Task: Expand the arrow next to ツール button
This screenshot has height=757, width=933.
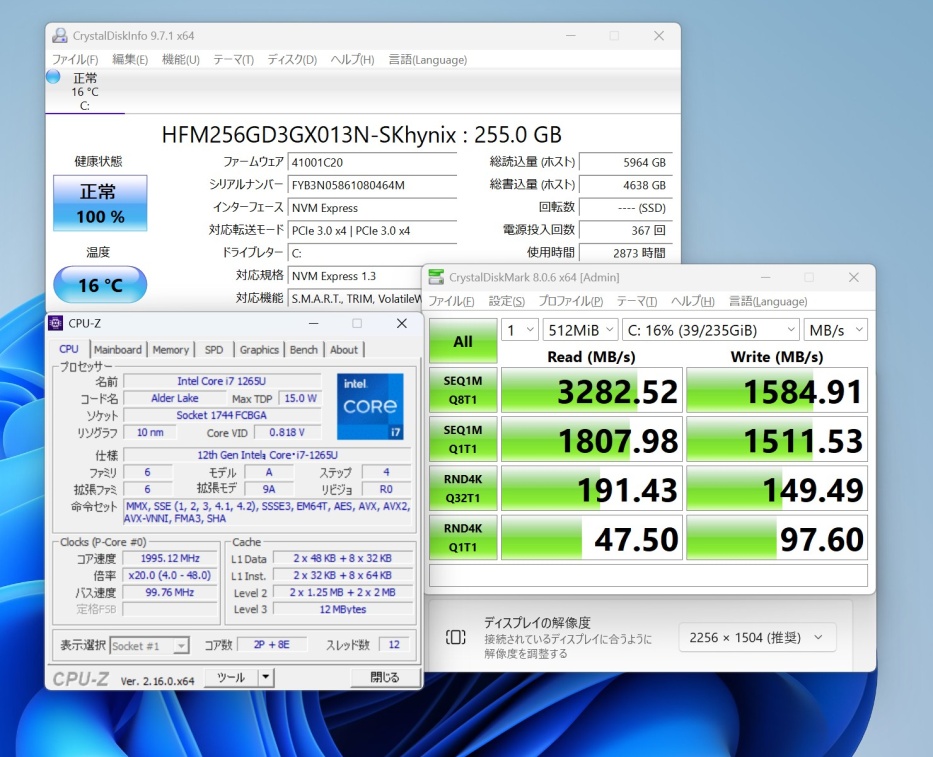Action: click(x=265, y=677)
